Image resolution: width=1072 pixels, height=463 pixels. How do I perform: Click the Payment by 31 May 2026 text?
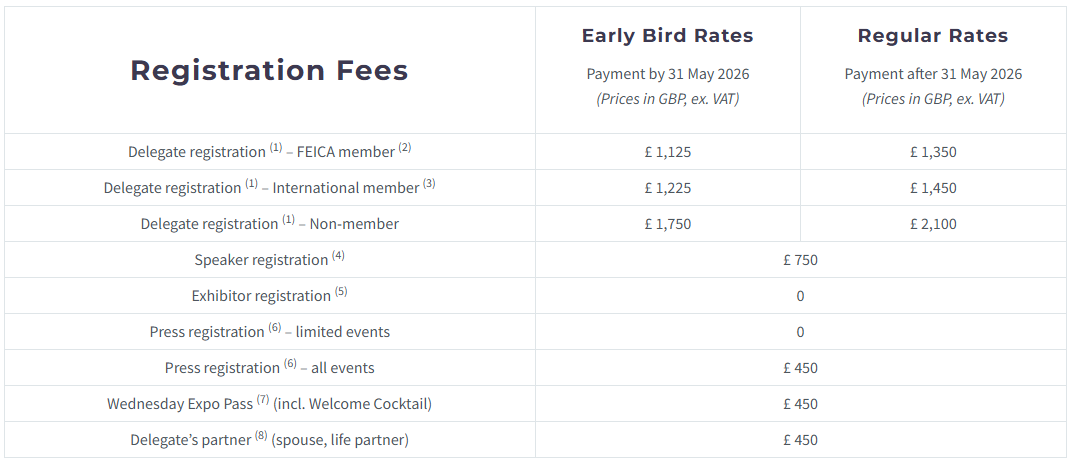(667, 74)
